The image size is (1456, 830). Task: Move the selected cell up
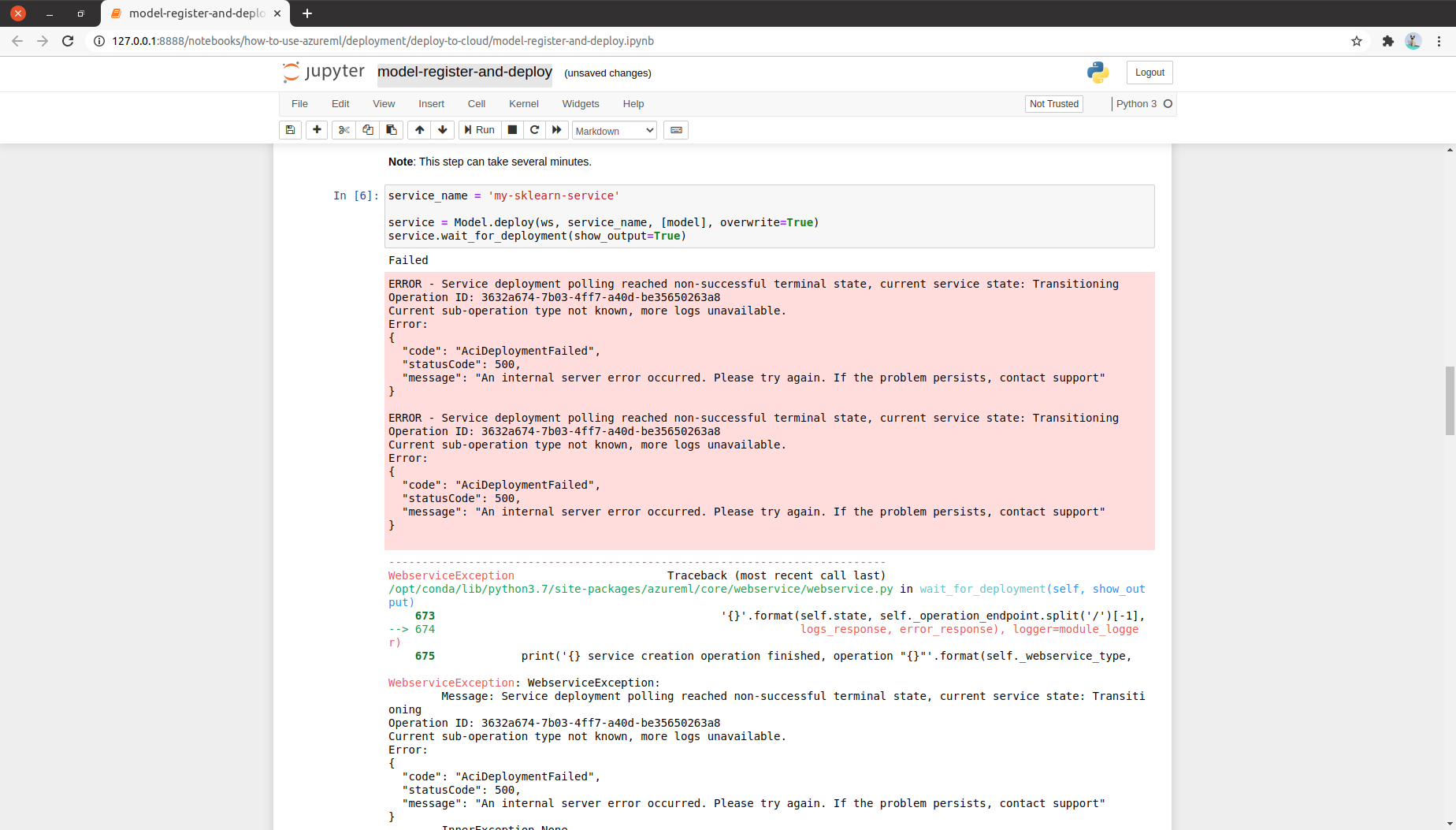pyautogui.click(x=419, y=130)
